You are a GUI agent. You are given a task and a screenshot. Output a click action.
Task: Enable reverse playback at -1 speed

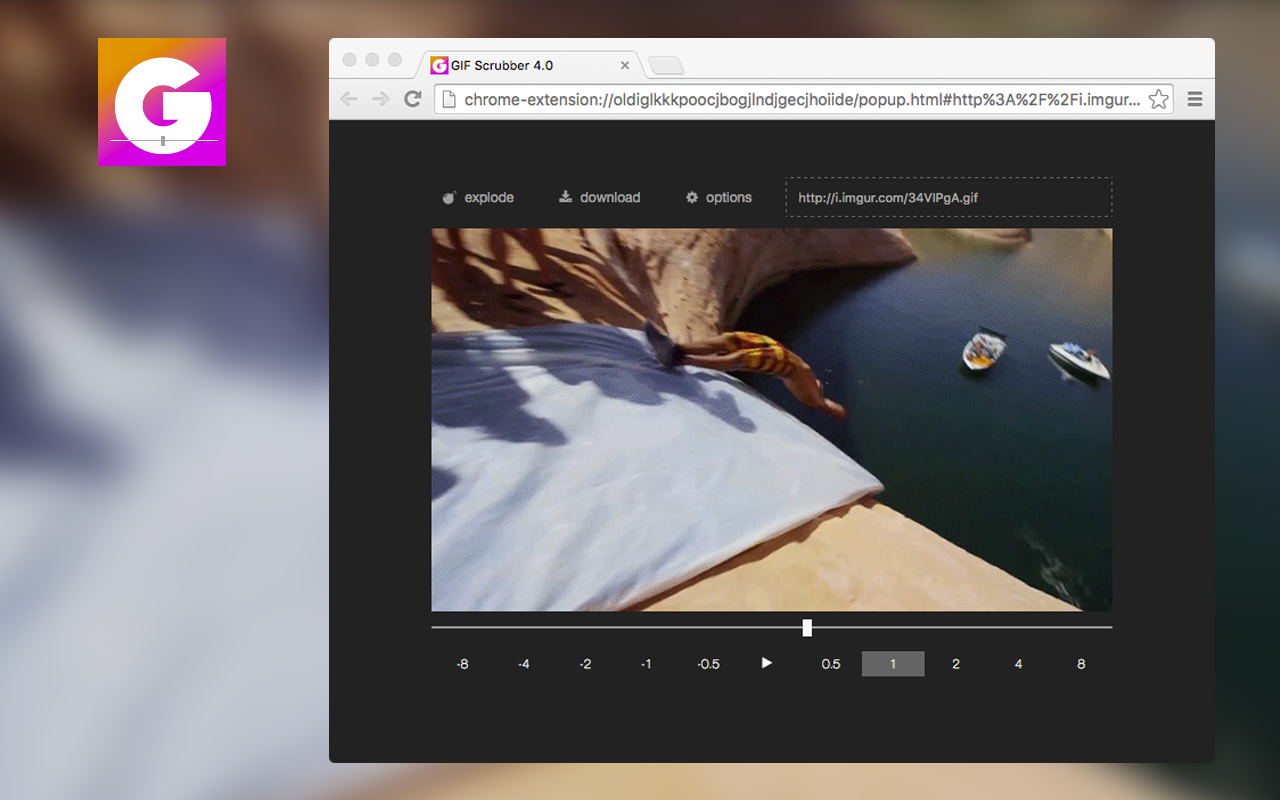pos(646,663)
